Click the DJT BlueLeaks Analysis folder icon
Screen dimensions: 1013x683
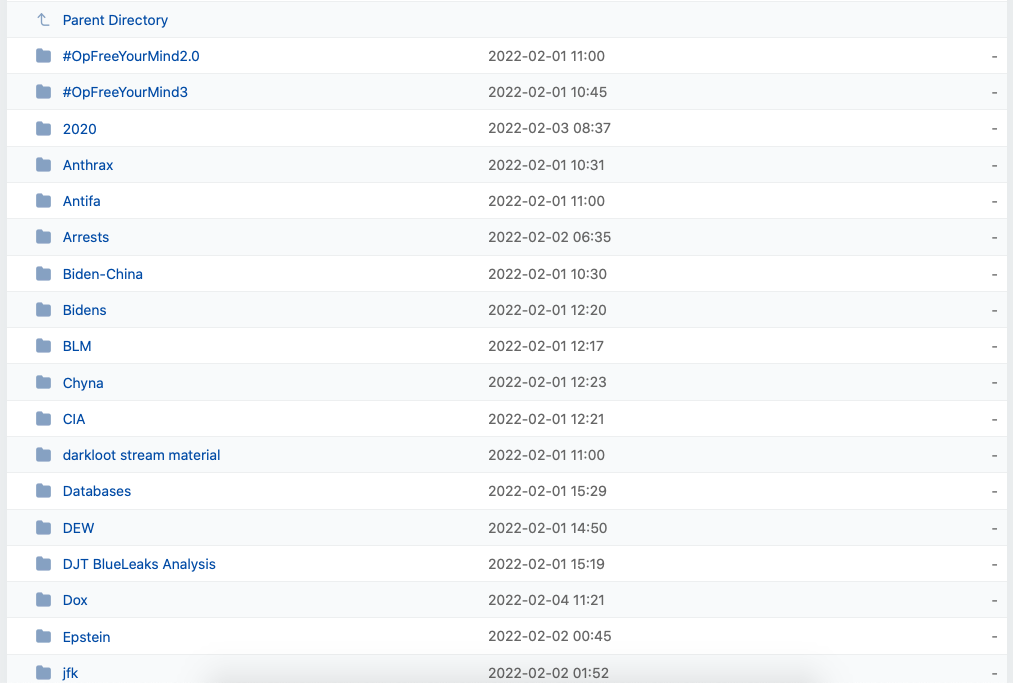(43, 564)
